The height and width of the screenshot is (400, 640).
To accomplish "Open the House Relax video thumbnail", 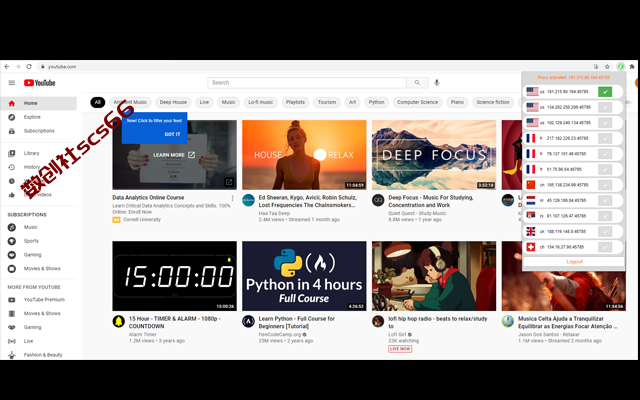I will coord(304,155).
